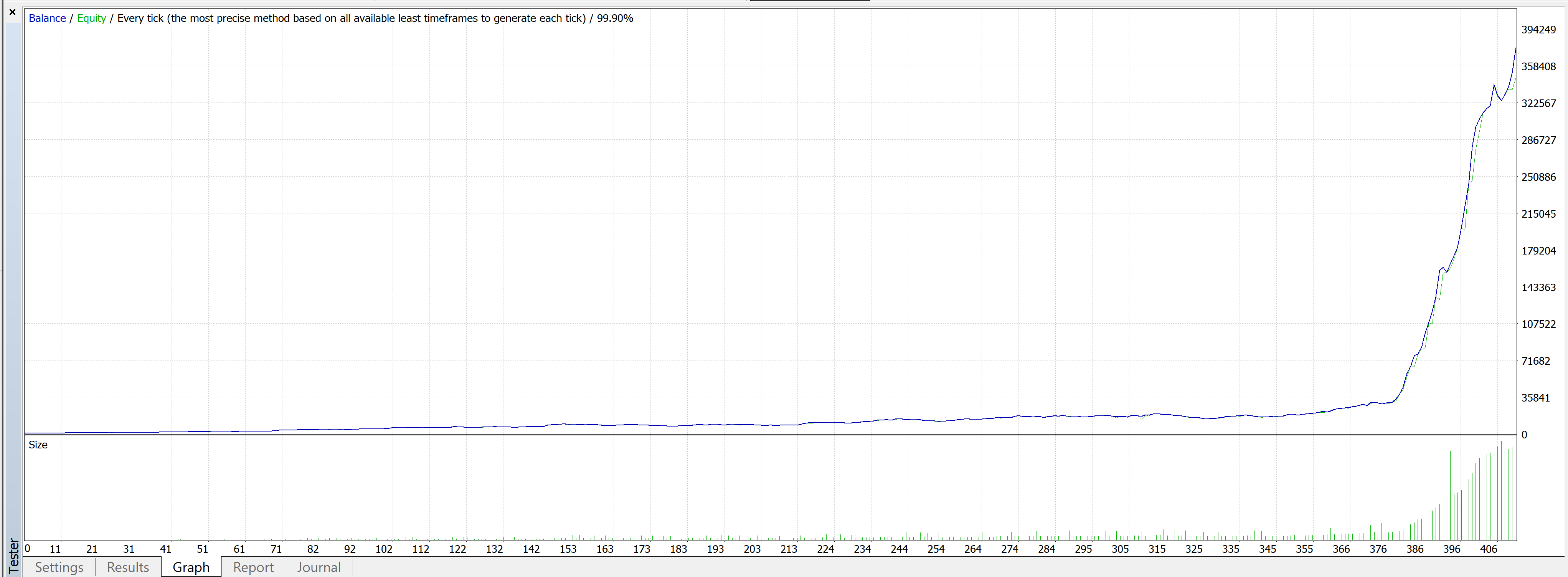Click trade number 203 on horizontal axis
Screen dimensions: 1568x577
[x=752, y=549]
